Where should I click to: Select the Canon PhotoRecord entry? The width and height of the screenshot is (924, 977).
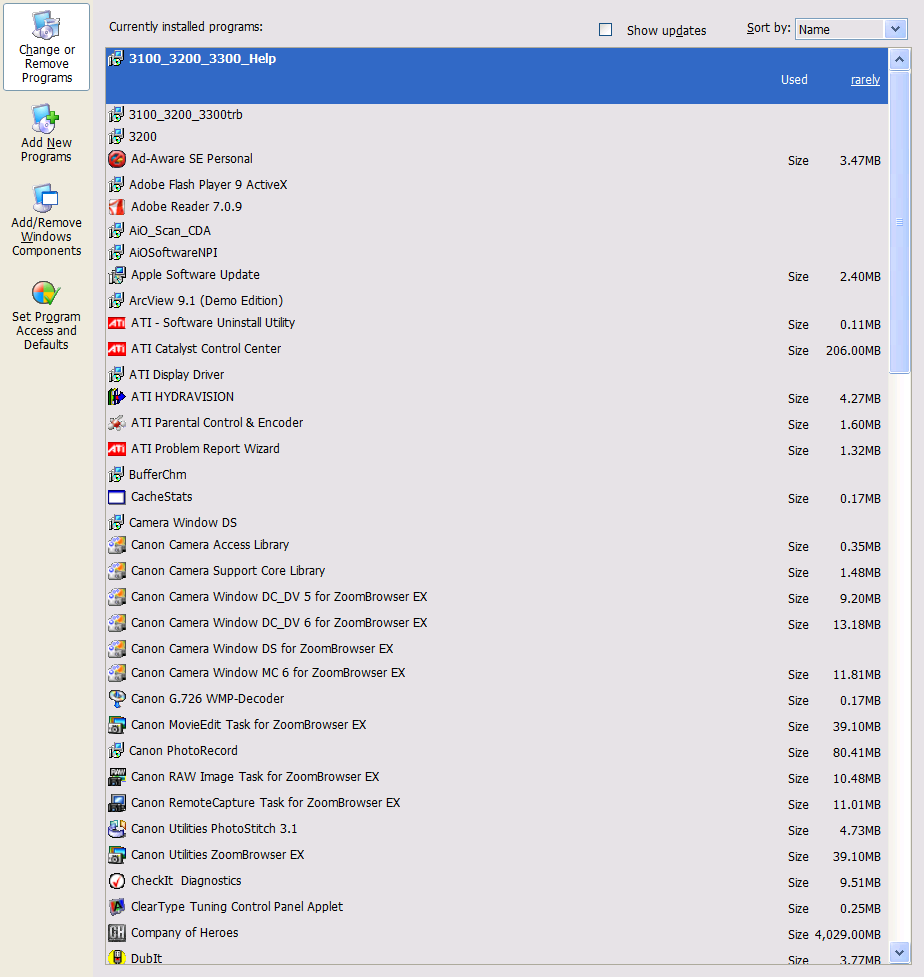497,751
